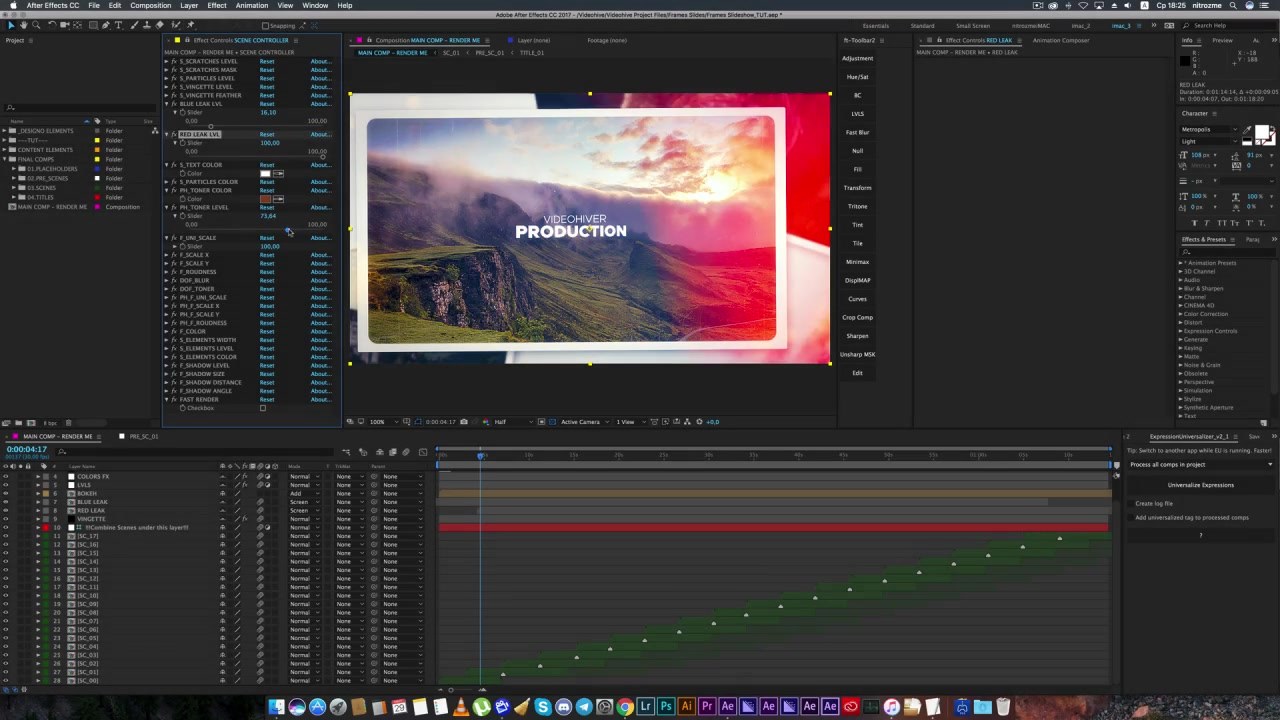Switch to Animation Composer tab
The image size is (1280, 720).
pos(1061,40)
